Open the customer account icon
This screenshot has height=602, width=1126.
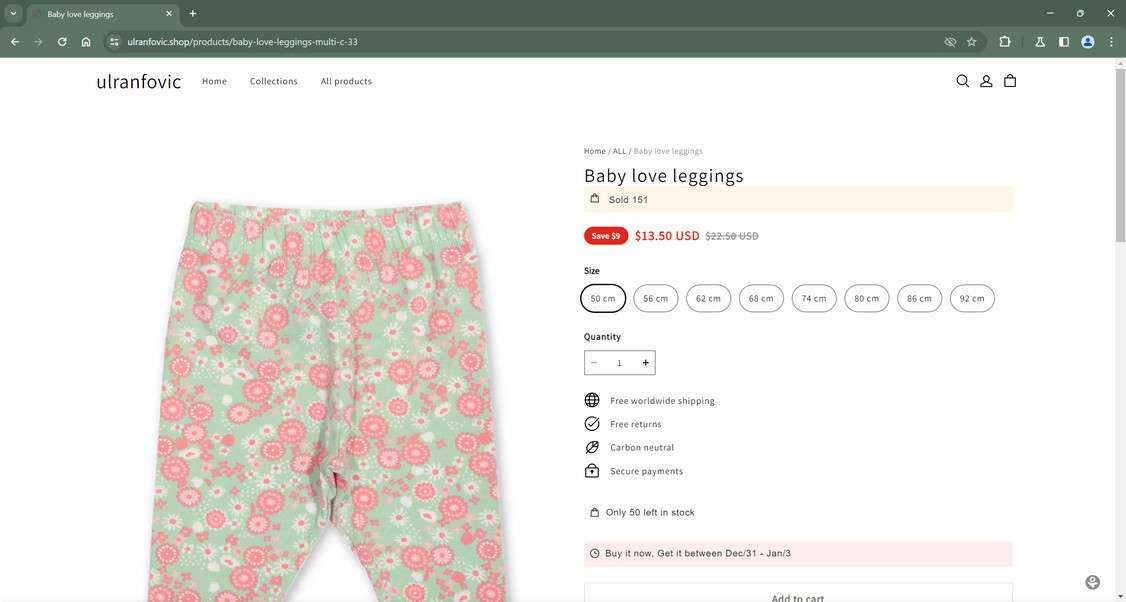point(985,81)
